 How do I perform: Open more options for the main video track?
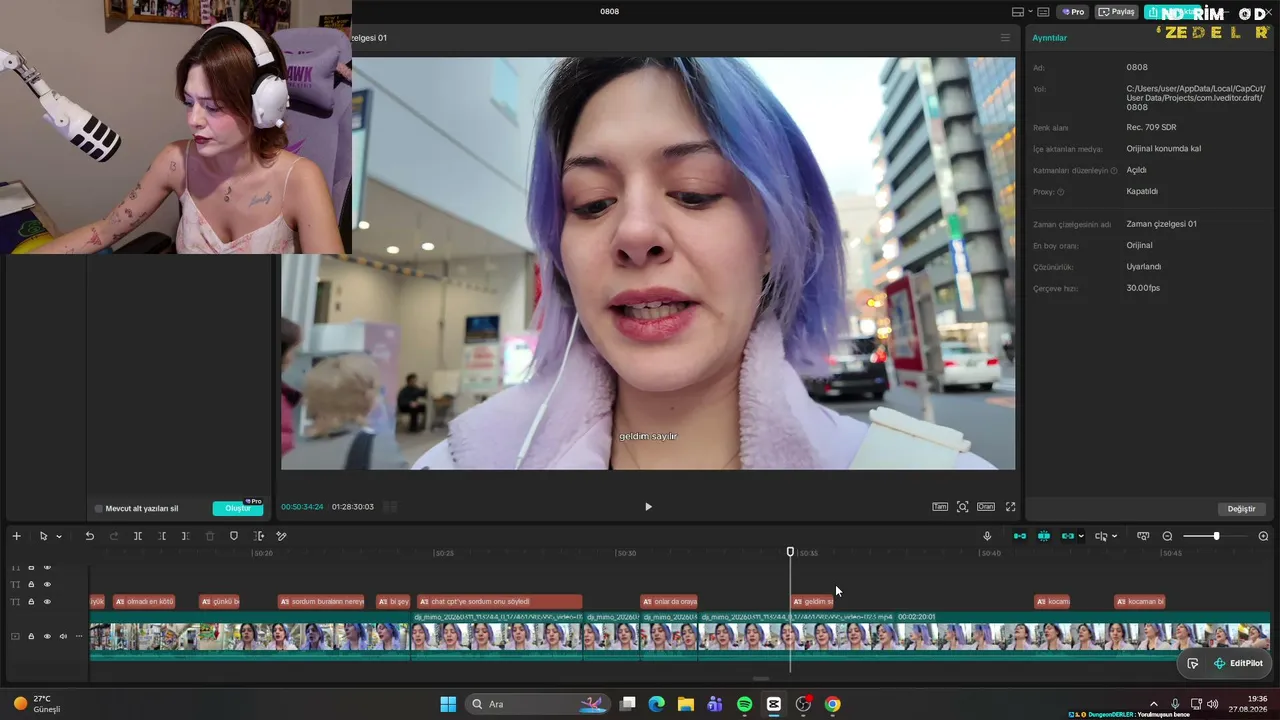pyautogui.click(x=79, y=636)
